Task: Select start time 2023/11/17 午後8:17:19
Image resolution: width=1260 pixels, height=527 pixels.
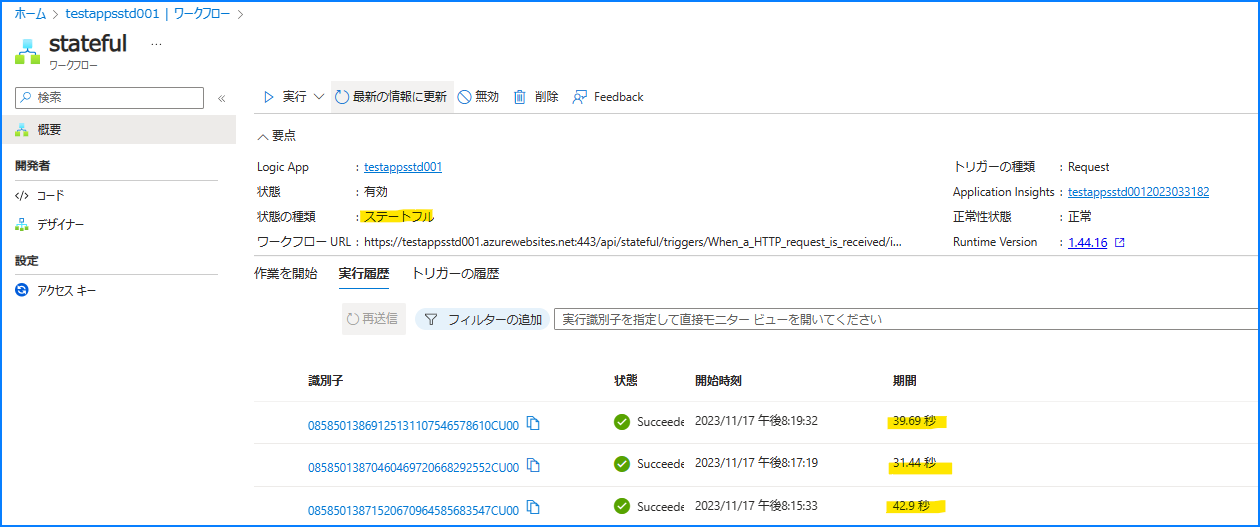Action: coord(756,463)
